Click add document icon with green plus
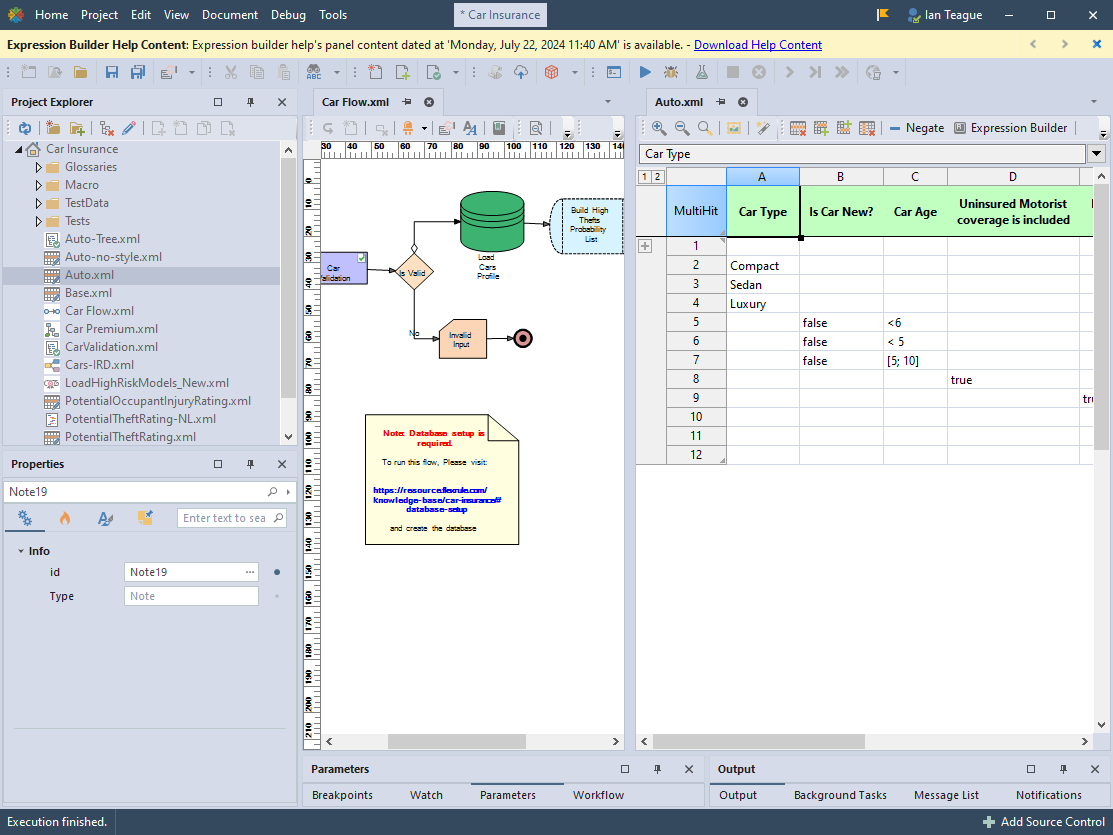This screenshot has width=1113, height=835. (x=402, y=72)
